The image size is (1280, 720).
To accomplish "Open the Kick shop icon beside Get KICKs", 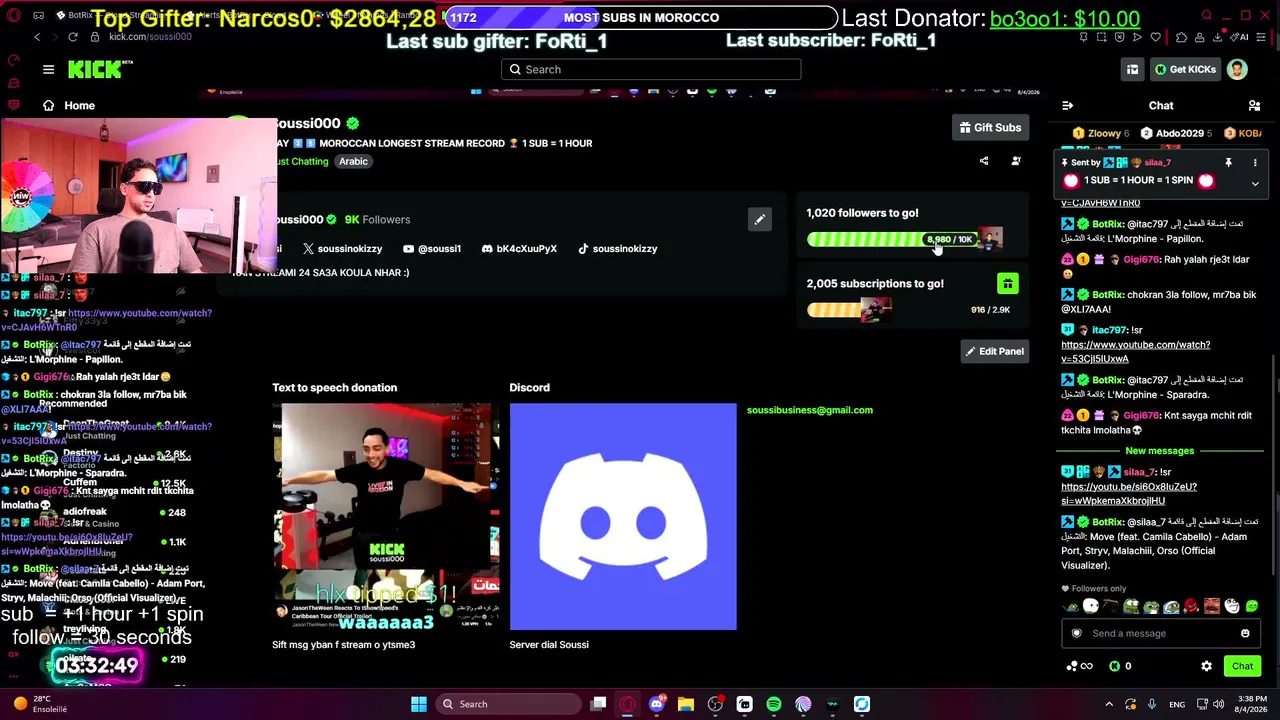I will pos(1132,69).
